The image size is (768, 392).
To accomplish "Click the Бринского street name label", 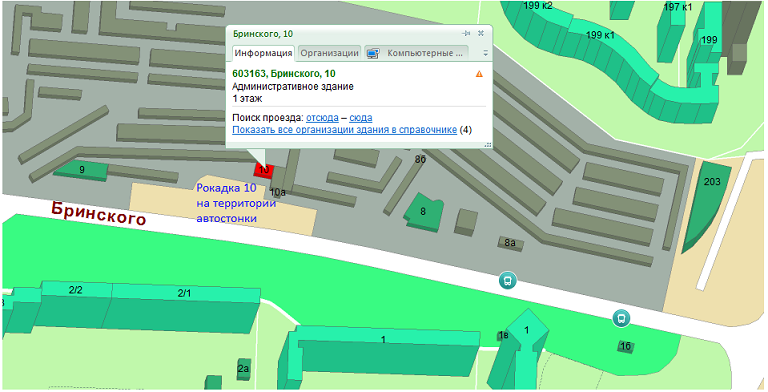I will (98, 213).
